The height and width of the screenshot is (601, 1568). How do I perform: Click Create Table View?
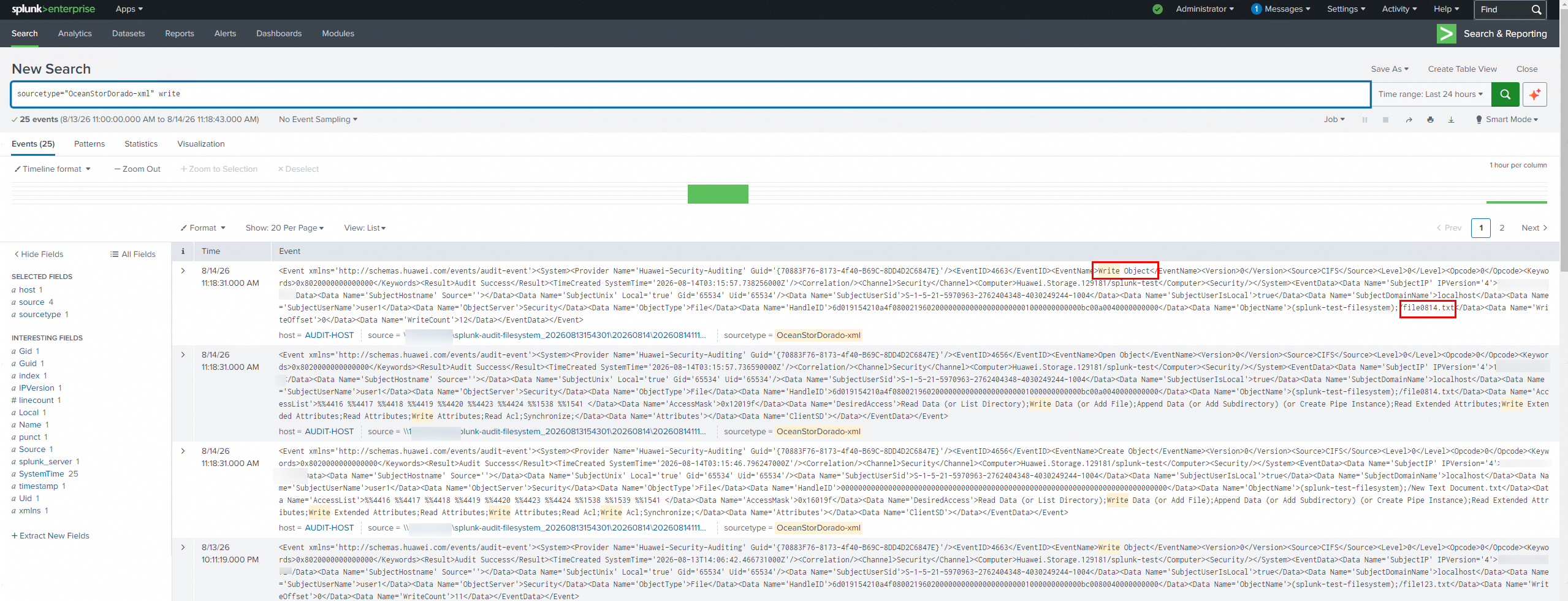pyautogui.click(x=1462, y=69)
